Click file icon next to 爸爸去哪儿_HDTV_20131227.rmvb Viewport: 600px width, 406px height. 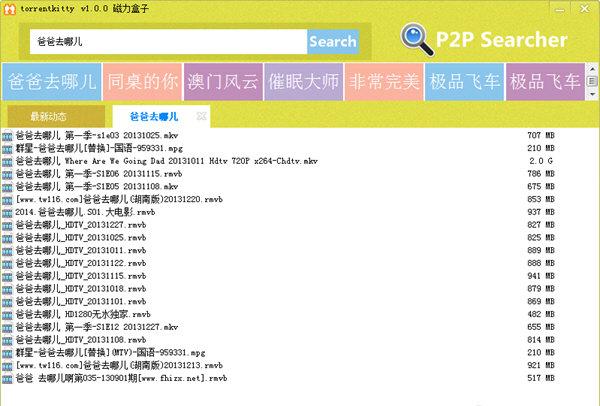(8, 225)
